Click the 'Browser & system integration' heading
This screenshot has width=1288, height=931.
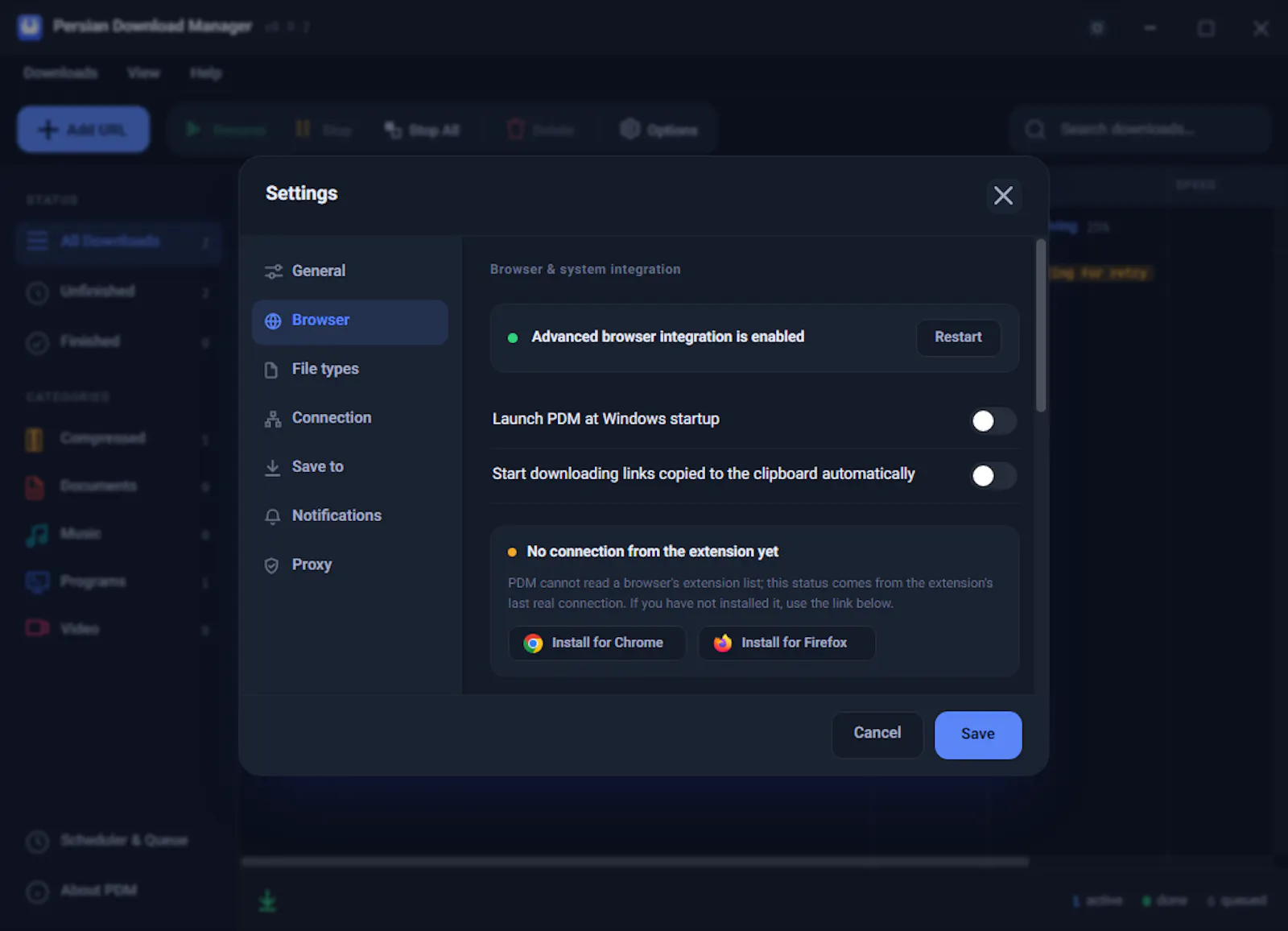[x=585, y=270]
